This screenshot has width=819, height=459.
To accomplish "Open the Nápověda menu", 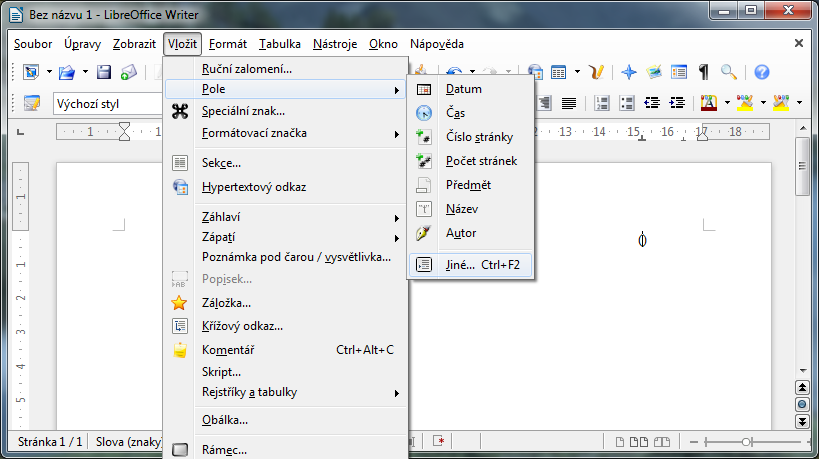I will (x=437, y=44).
